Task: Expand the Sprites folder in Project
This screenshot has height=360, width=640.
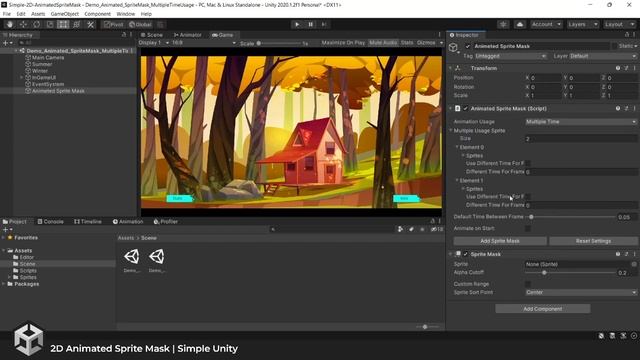Action: tap(10, 277)
